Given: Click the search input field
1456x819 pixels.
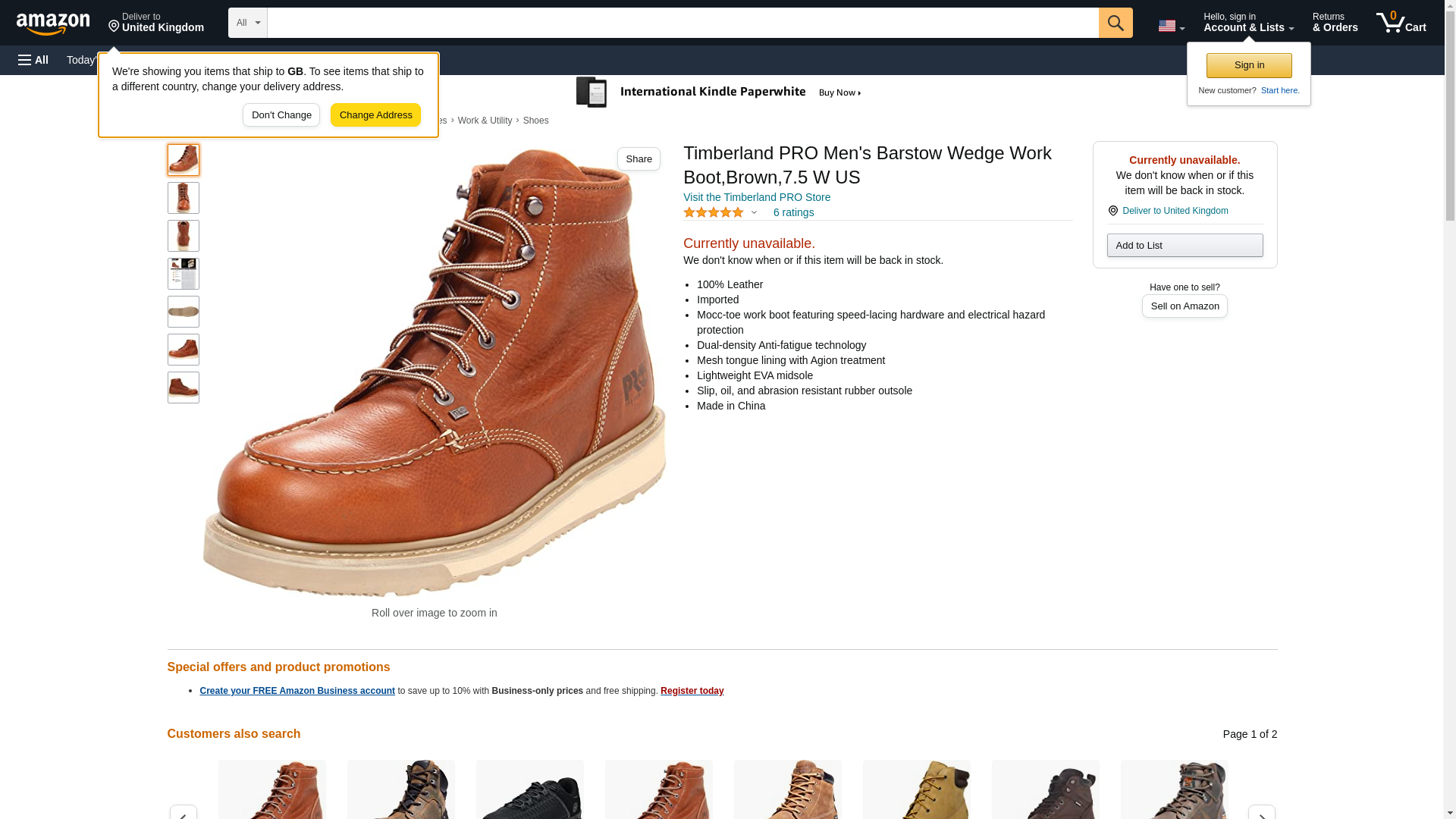Looking at the screenshot, I should 682,23.
